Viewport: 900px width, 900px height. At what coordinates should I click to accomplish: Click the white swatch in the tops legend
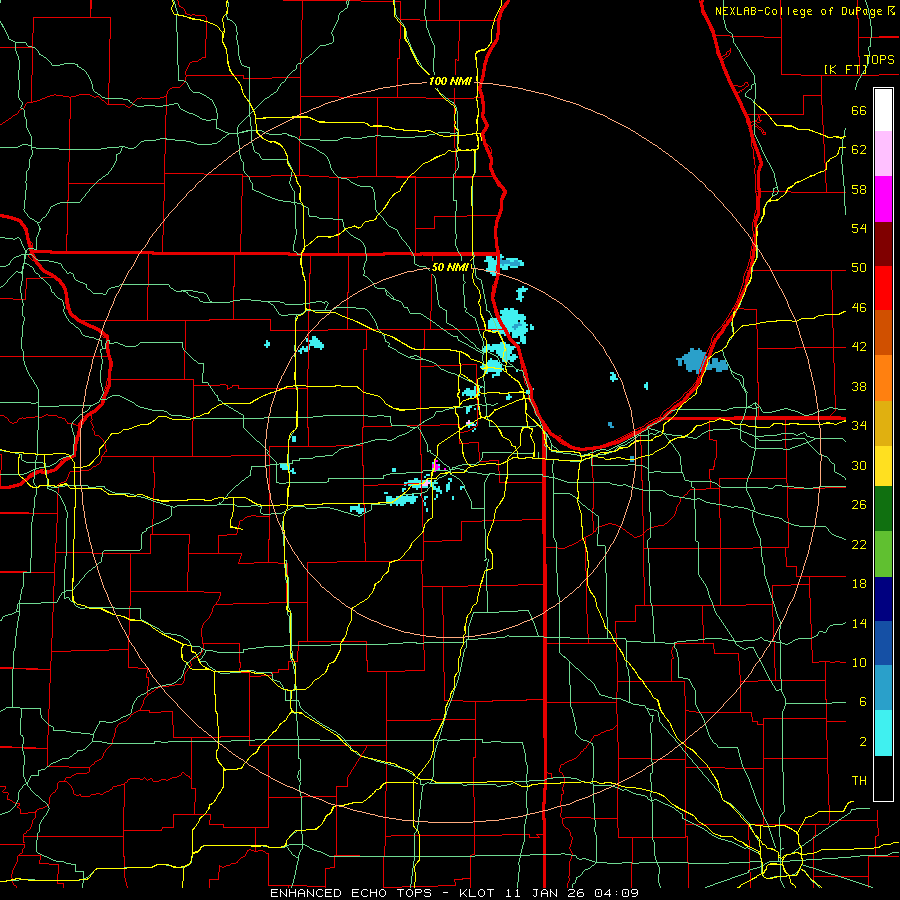coord(883,110)
